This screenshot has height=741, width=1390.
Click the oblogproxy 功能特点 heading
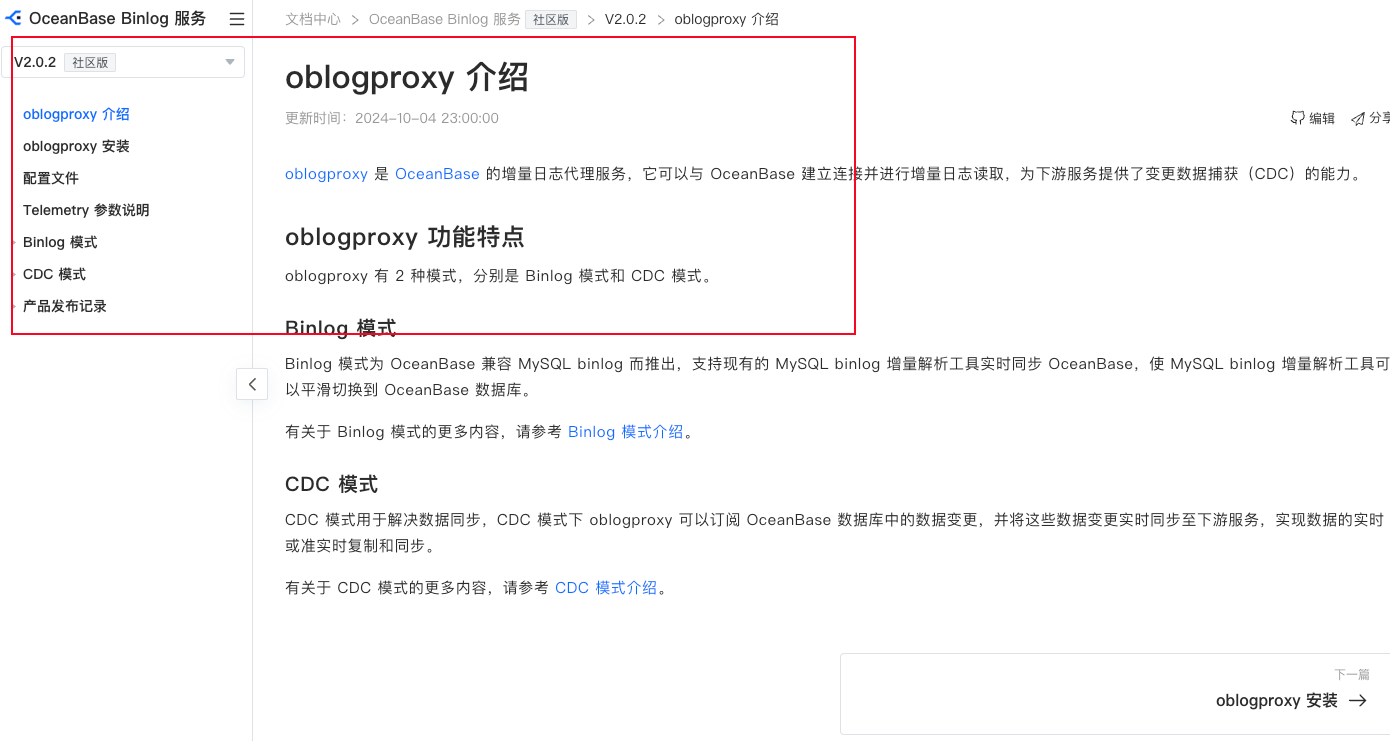coord(405,237)
